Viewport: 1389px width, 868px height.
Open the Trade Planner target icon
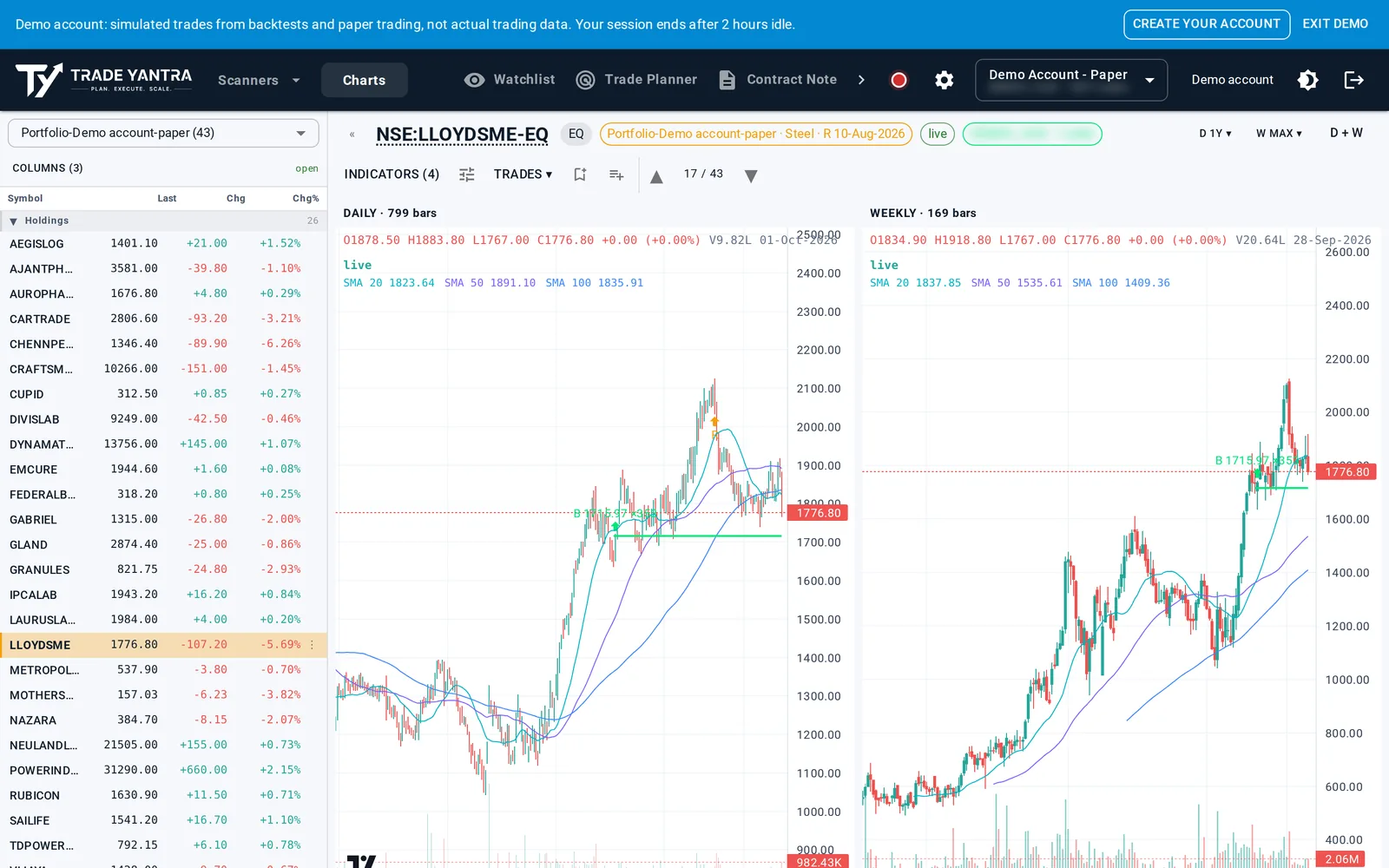(x=586, y=80)
